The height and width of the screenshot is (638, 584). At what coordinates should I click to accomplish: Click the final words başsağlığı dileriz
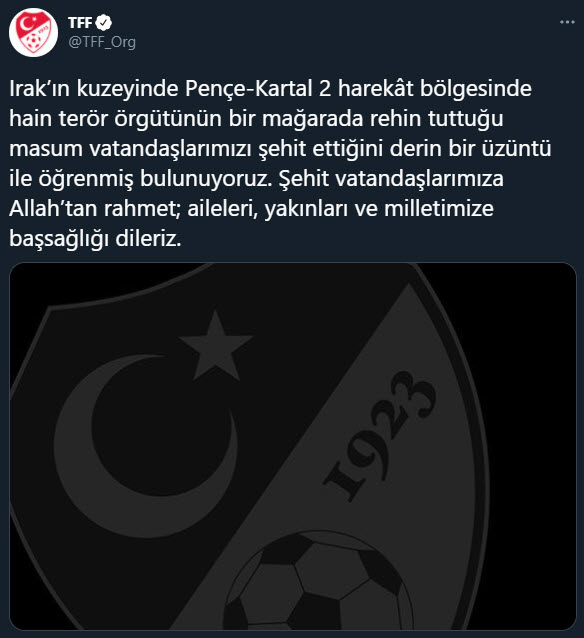click(x=95, y=238)
